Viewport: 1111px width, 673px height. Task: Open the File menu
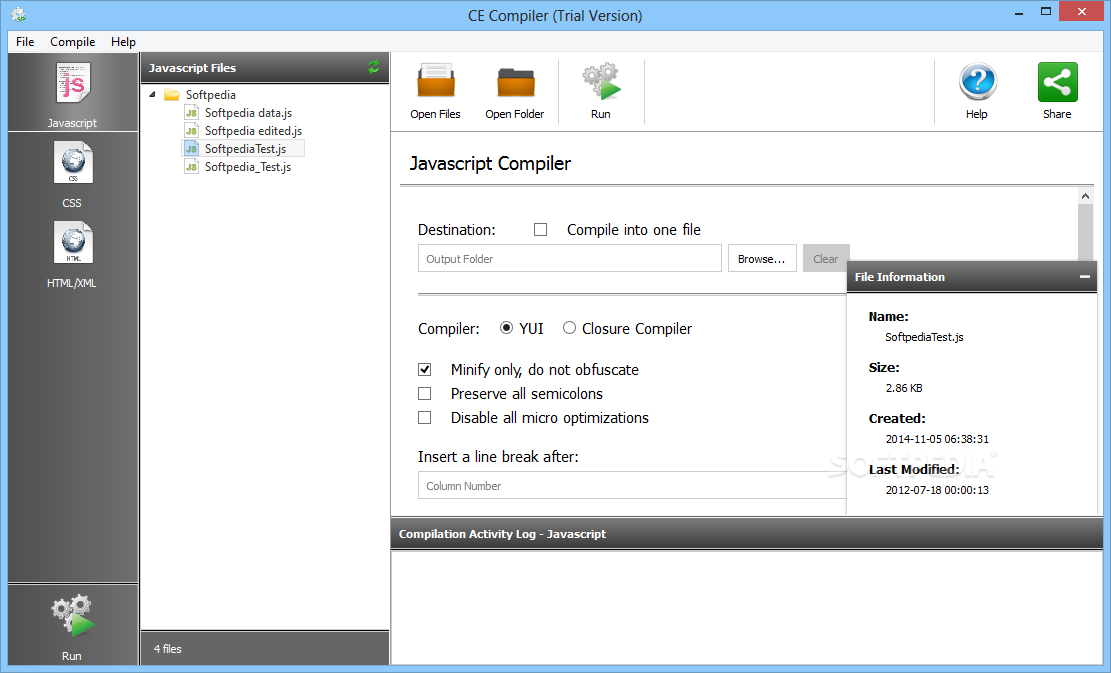(x=25, y=42)
